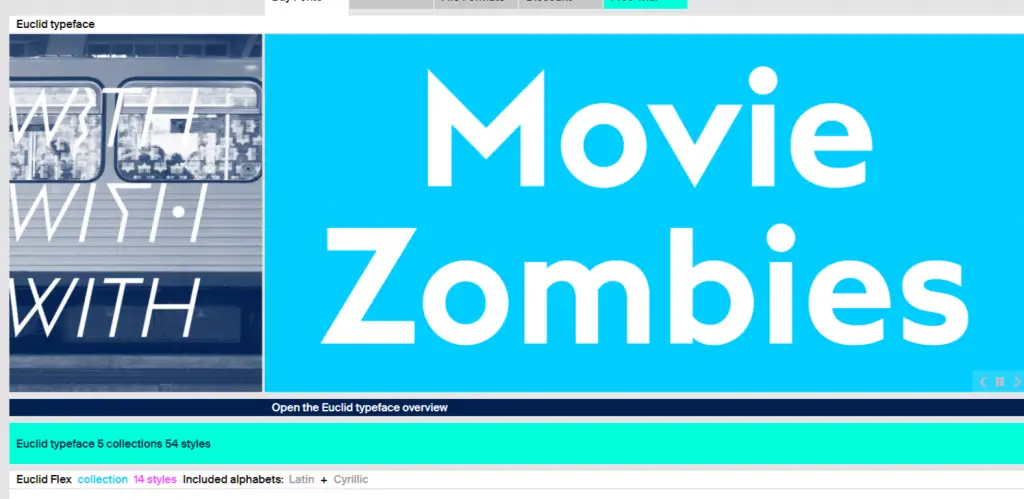The image size is (1024, 499).
Task: Open the Euclid typeface overview
Action: coord(359,408)
